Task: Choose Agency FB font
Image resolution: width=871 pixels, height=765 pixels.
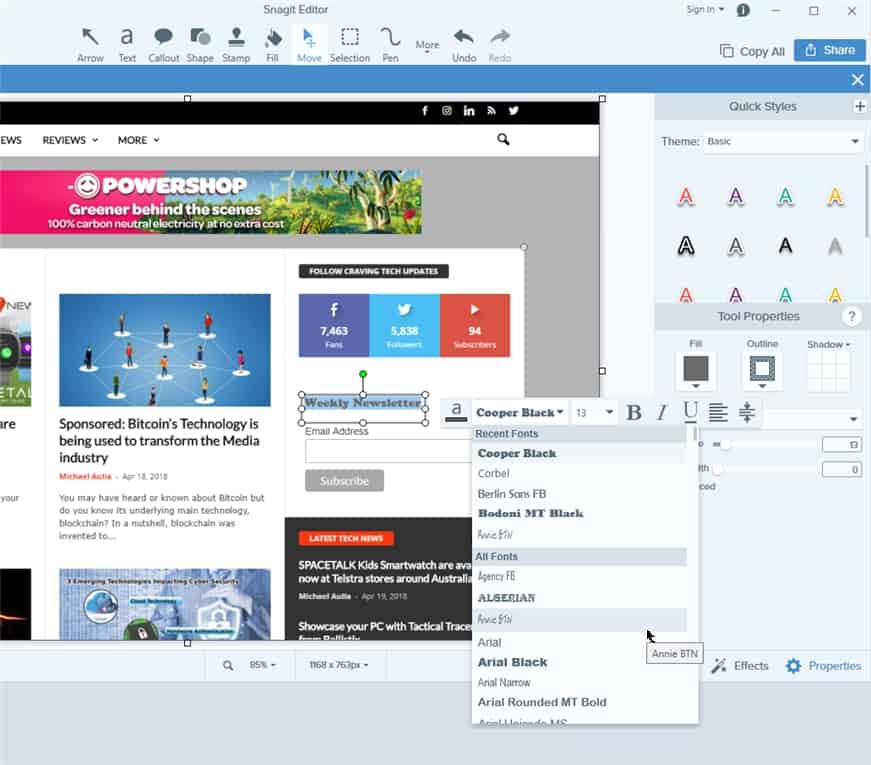Action: point(579,577)
